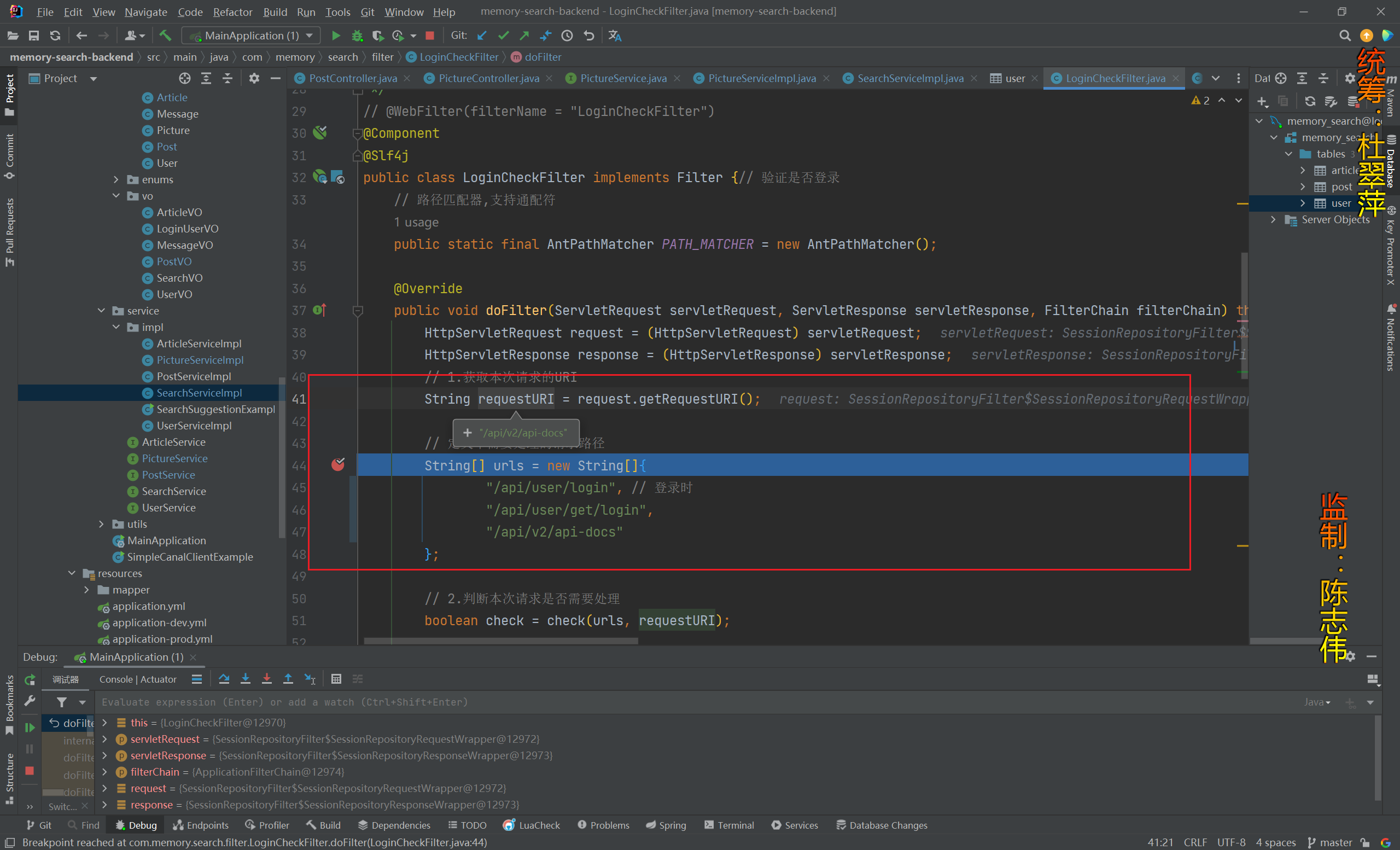This screenshot has height=850, width=1400.
Task: Rerun MainApplication in Debug panel
Action: 30,679
